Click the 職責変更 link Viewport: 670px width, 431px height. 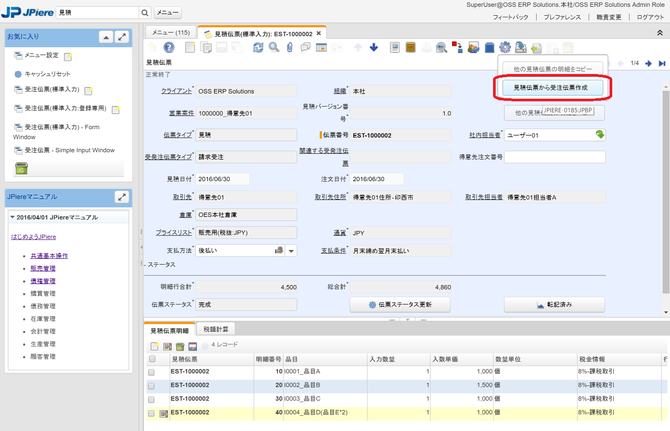coord(609,17)
